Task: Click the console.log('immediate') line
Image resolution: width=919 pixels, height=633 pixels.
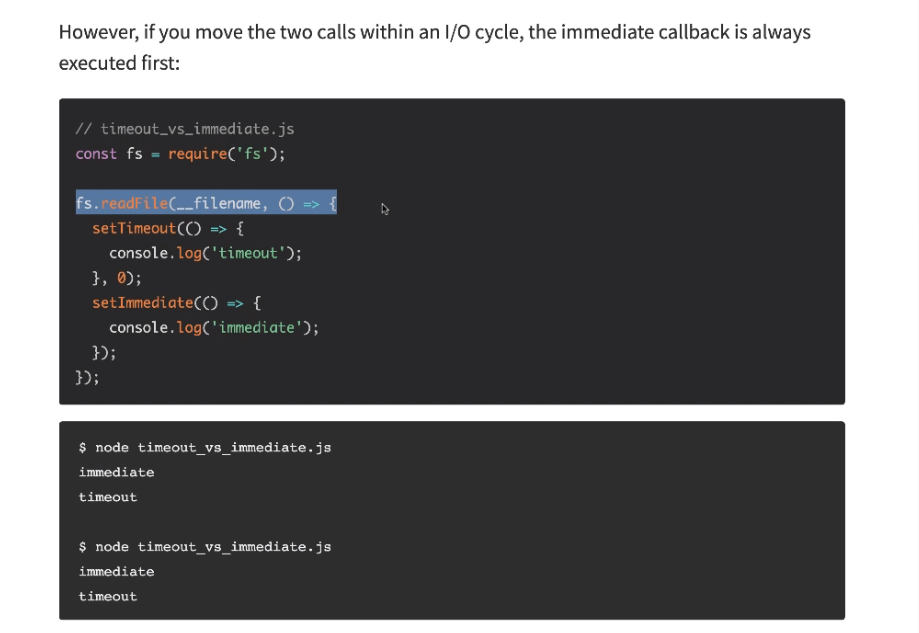Action: (214, 327)
